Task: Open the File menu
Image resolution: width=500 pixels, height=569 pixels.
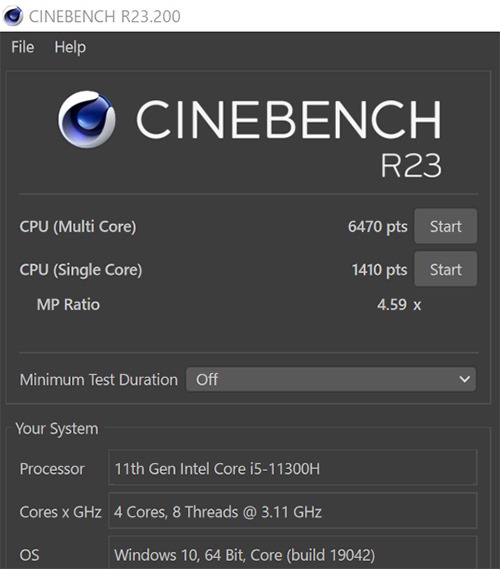Action: point(22,47)
